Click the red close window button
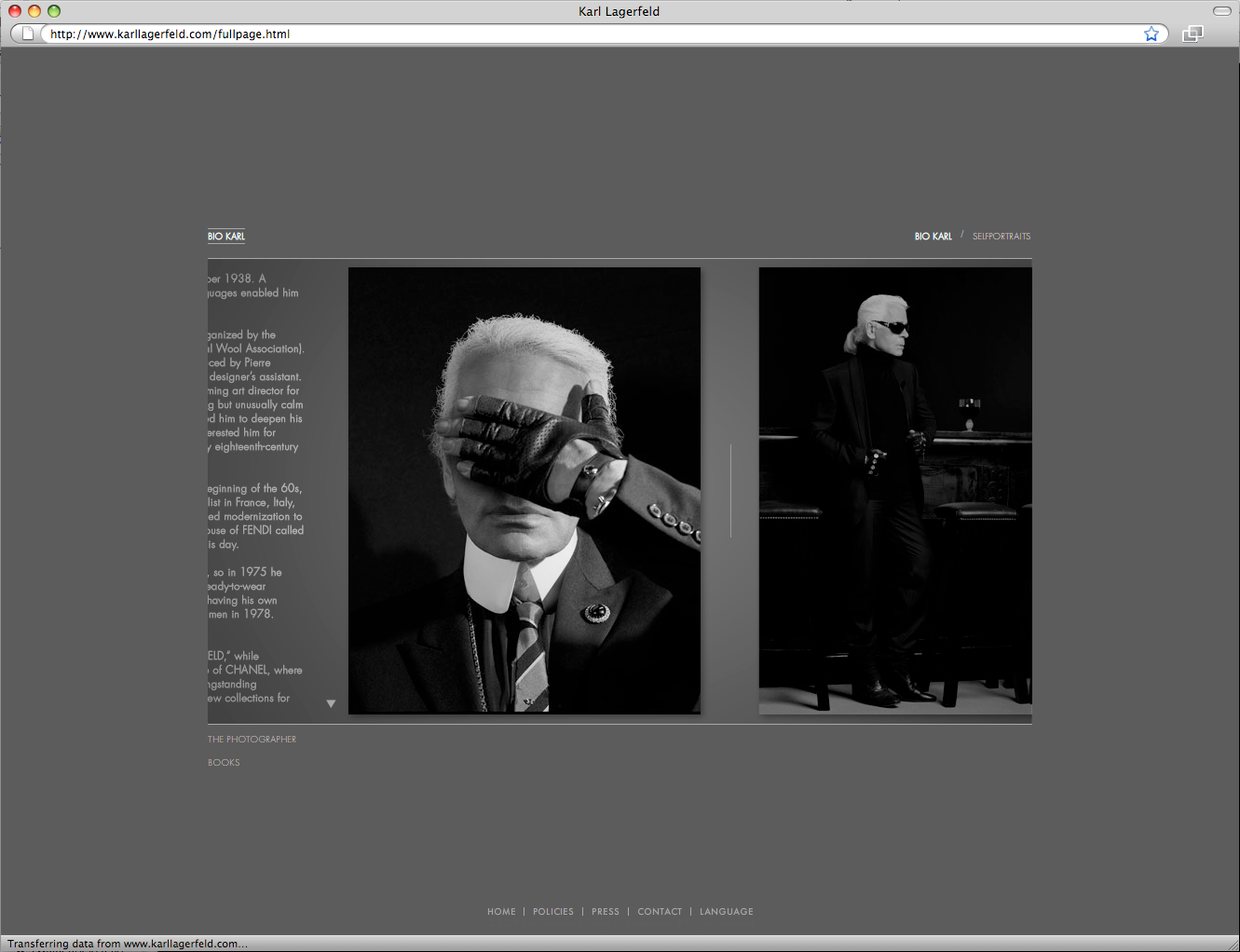Screen dimensions: 1240x952 (x=15, y=11)
